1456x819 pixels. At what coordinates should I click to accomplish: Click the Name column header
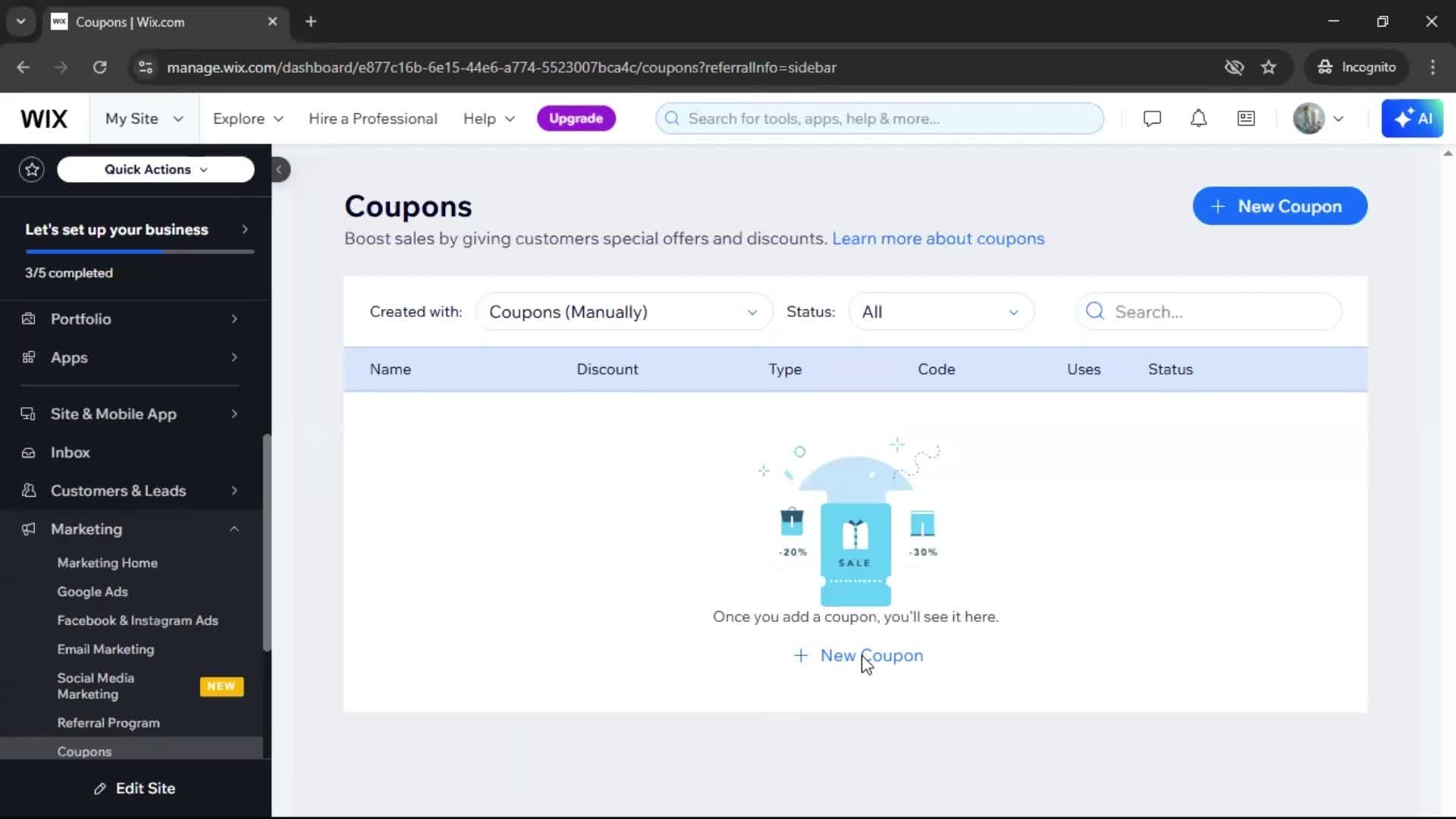(x=391, y=369)
